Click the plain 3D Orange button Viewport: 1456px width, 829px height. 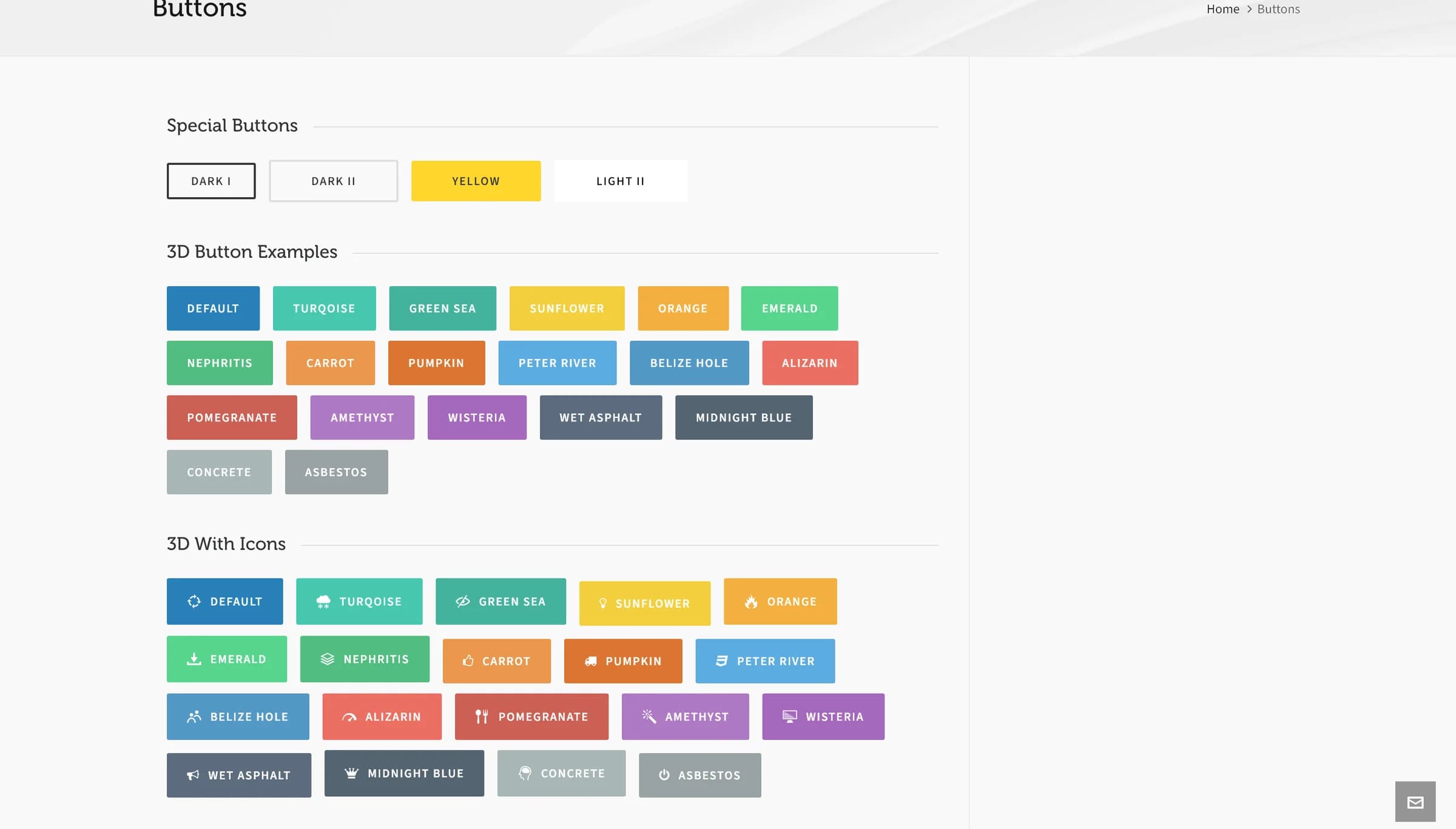[683, 308]
